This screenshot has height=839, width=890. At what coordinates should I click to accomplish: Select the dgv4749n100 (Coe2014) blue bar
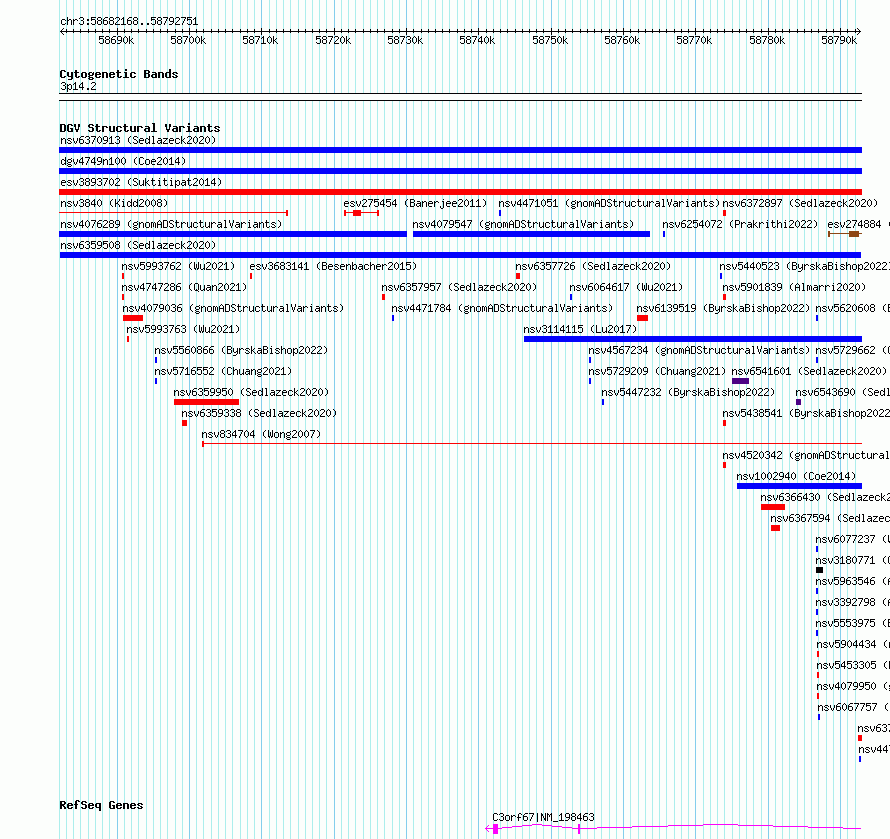[460, 171]
